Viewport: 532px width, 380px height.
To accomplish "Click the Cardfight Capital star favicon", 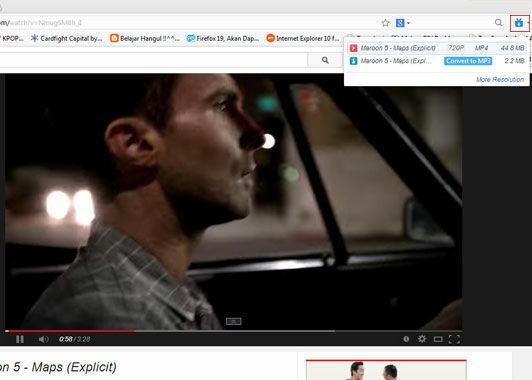I will (x=34, y=38).
